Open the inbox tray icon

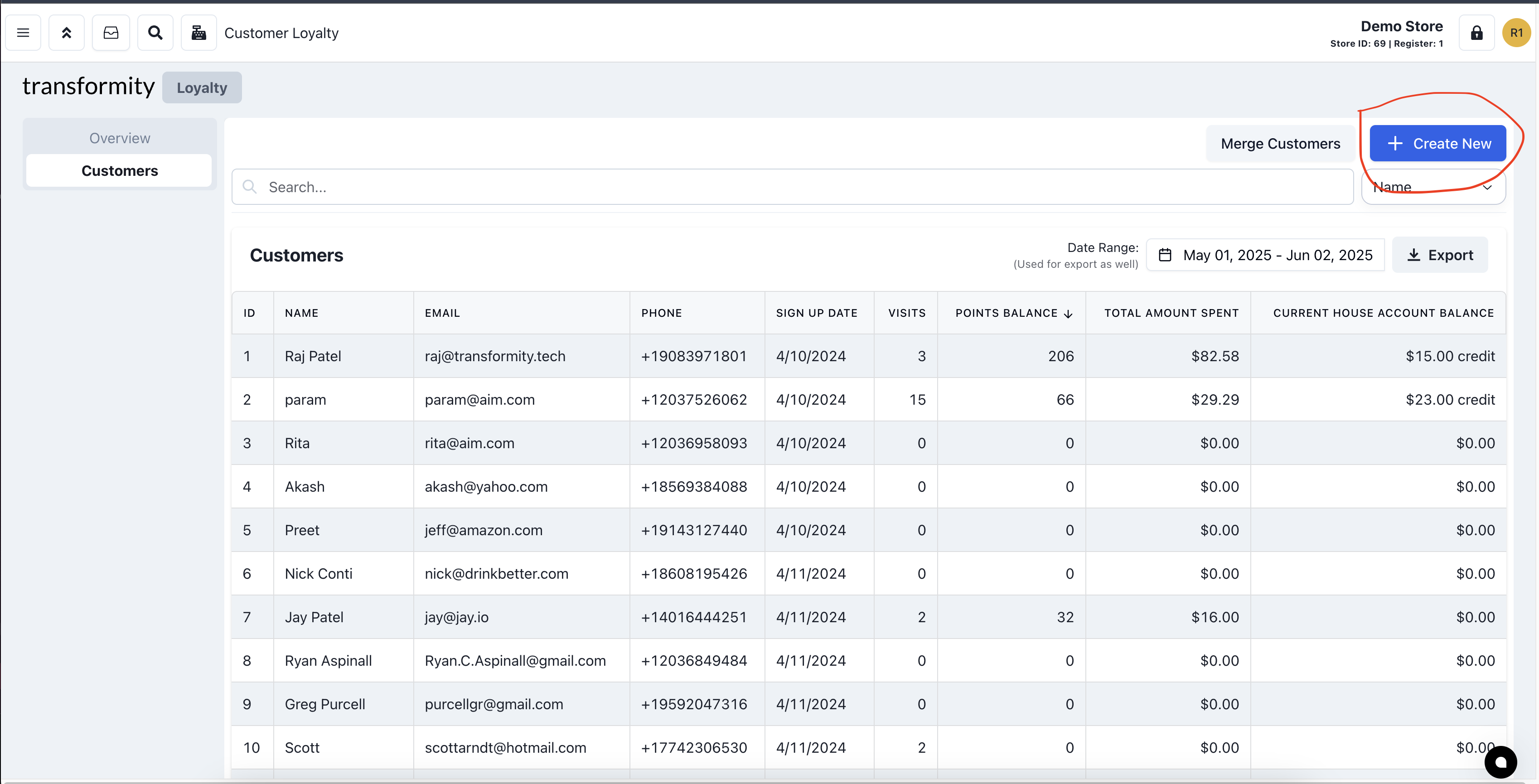[111, 33]
